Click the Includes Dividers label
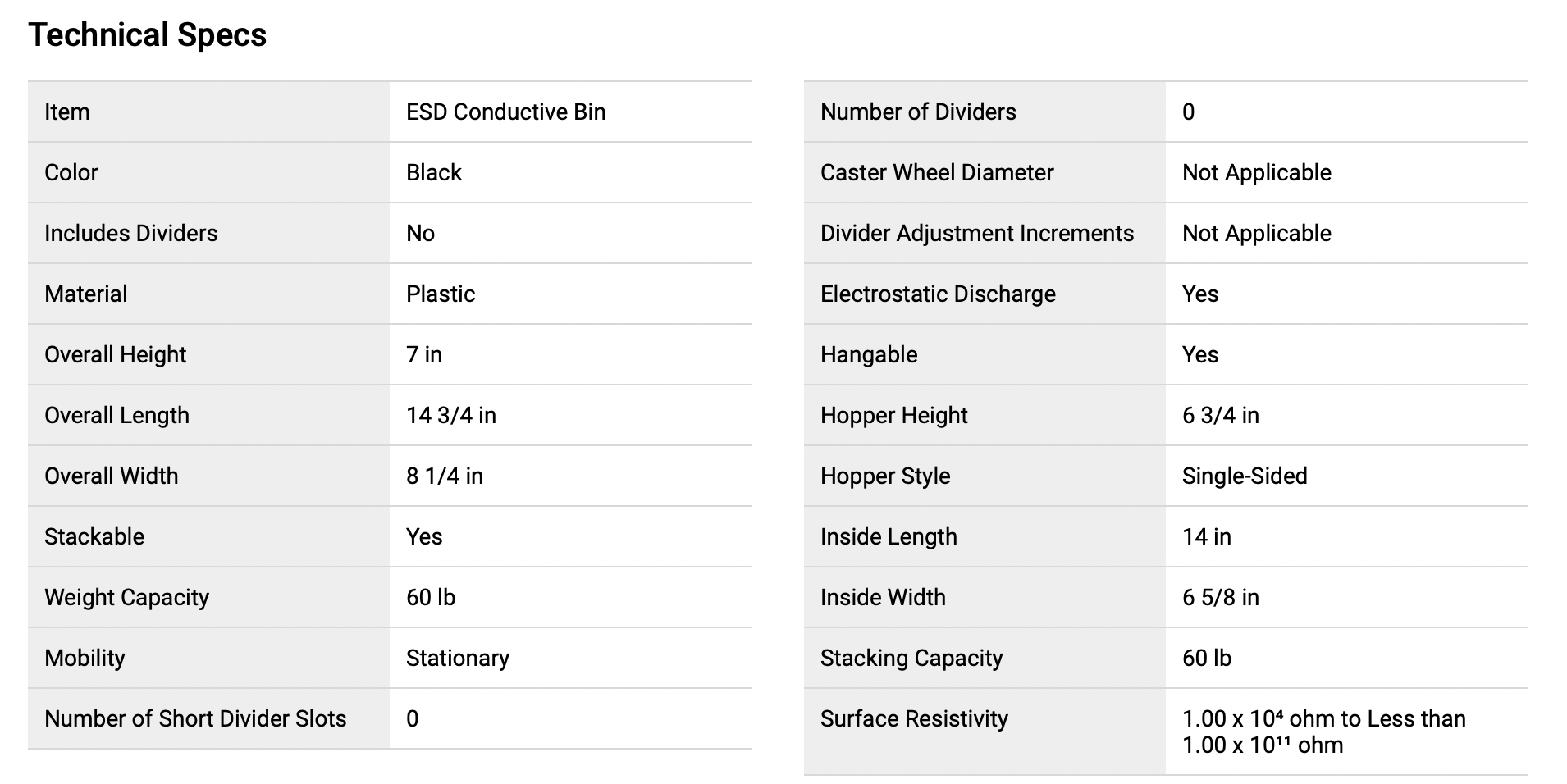This screenshot has height=784, width=1567. (x=131, y=234)
